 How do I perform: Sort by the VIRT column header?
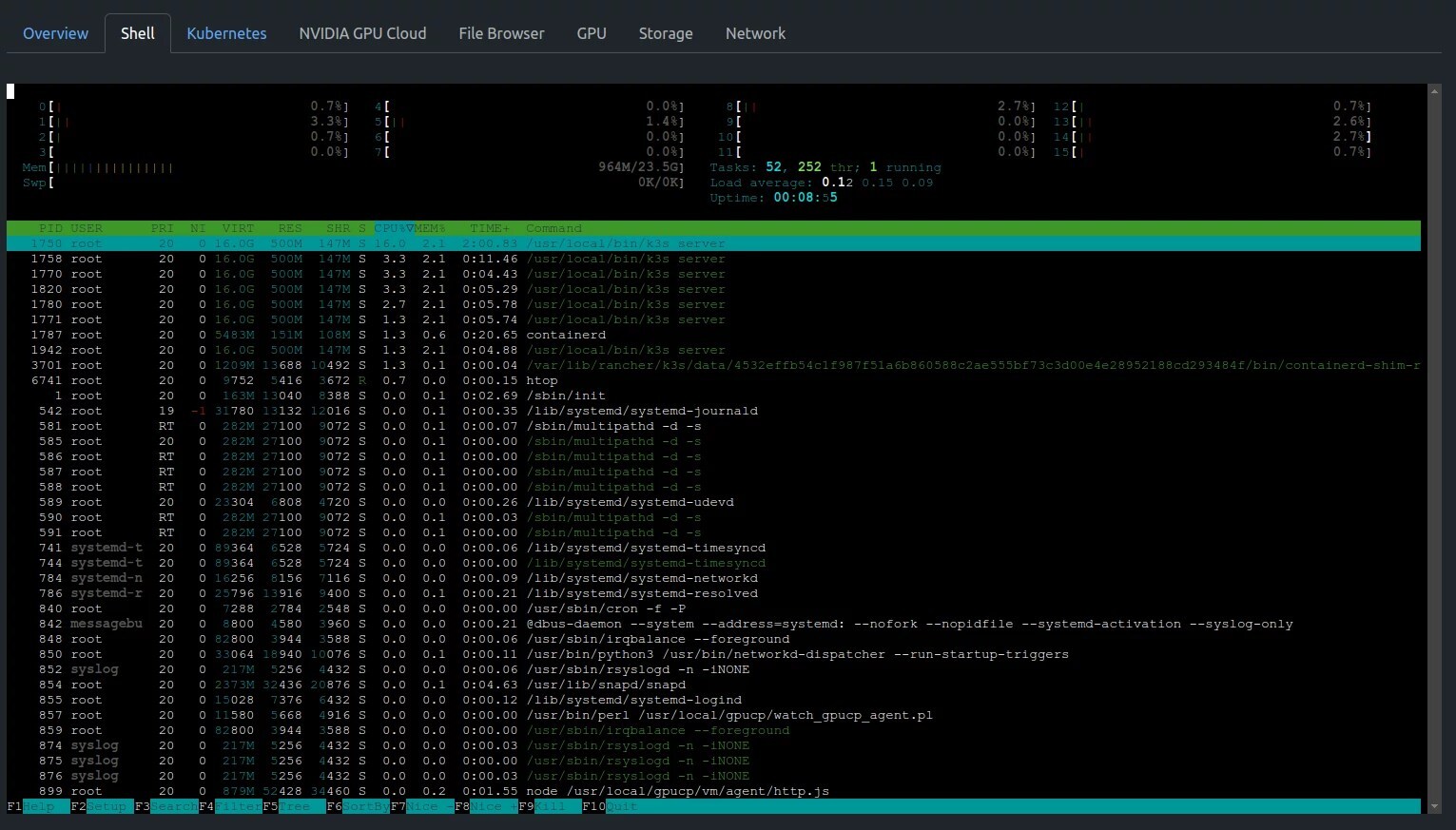pos(238,228)
